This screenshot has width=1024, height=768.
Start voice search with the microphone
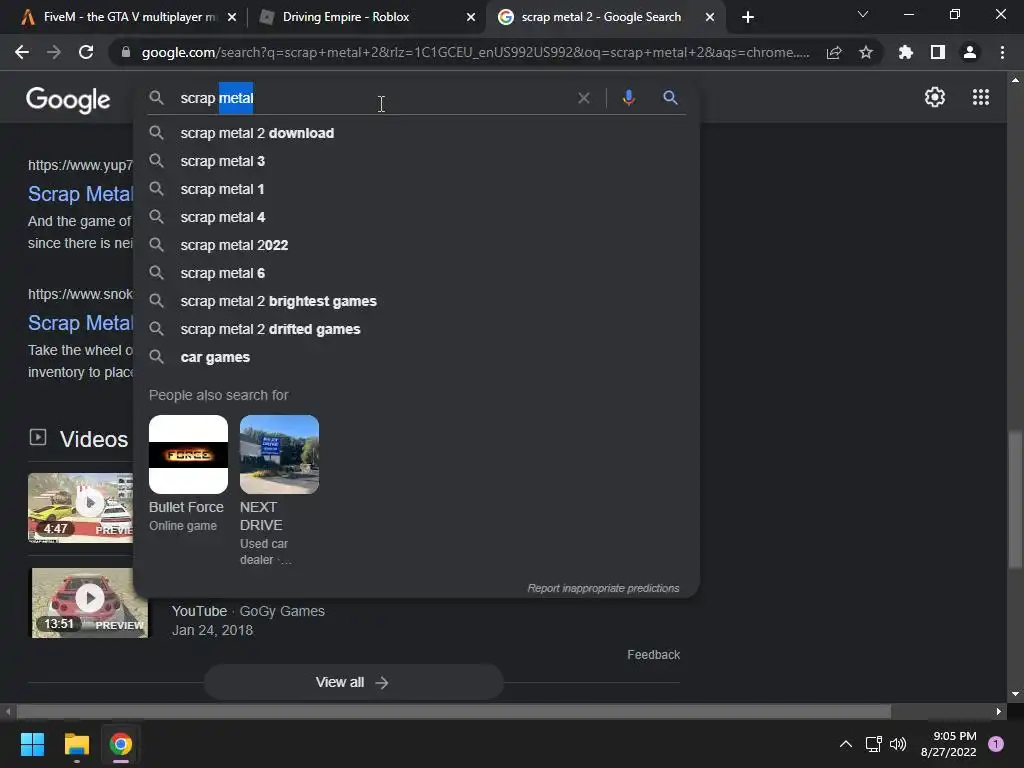tap(628, 98)
